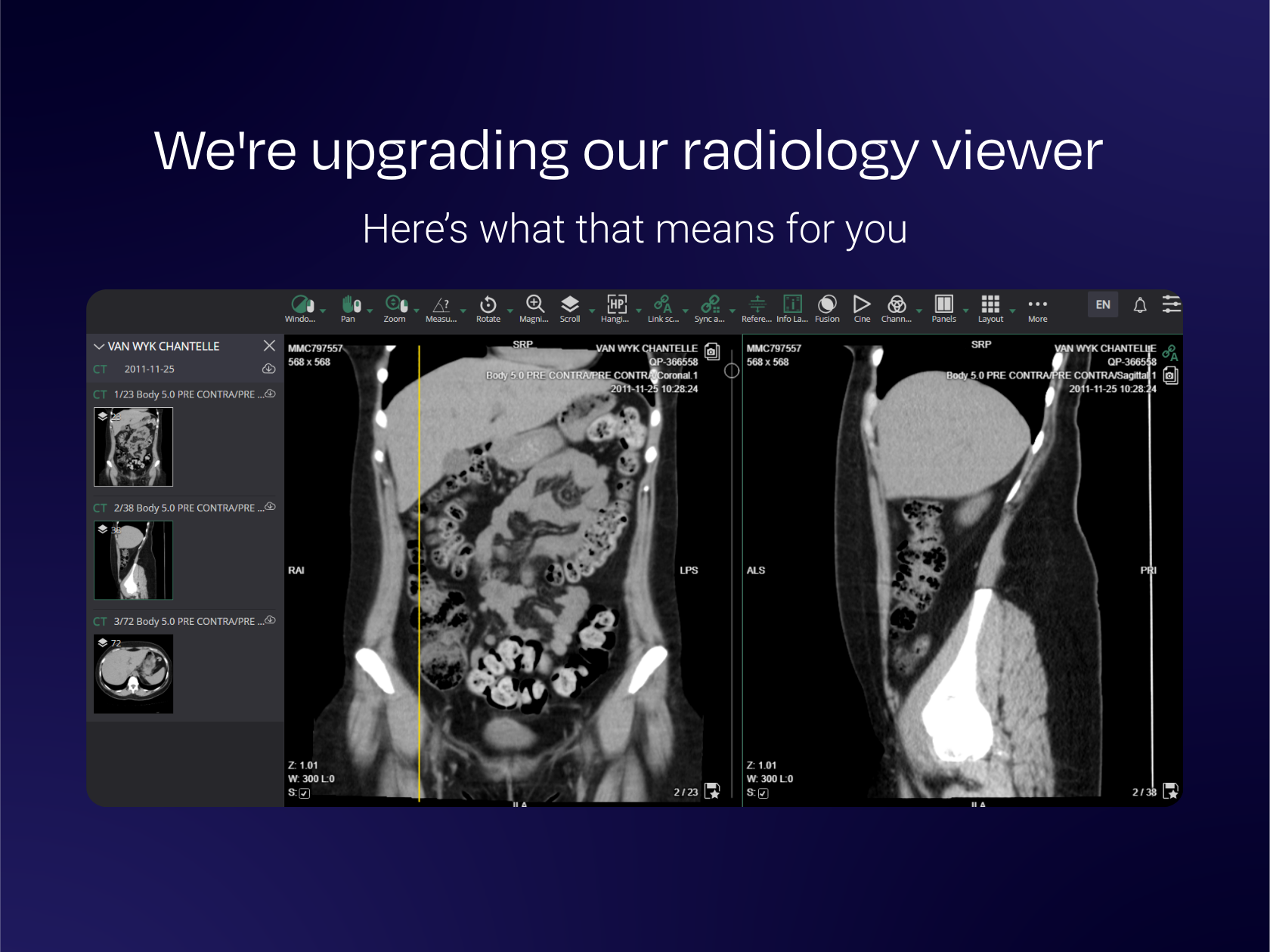Collapse the VAN WYK CHANTELLE study panel
Image resolution: width=1270 pixels, height=952 pixels.
coord(99,346)
